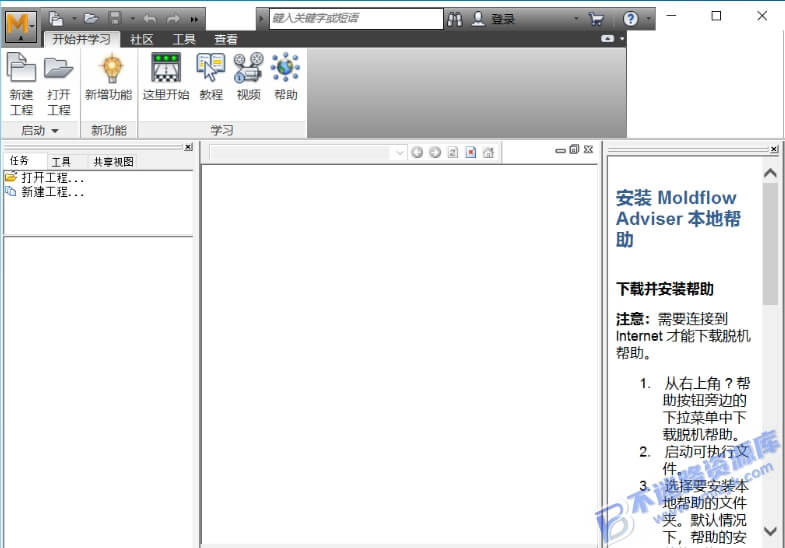Click 新建工程 ribbon button
This screenshot has width=785, height=548.
coord(21,84)
